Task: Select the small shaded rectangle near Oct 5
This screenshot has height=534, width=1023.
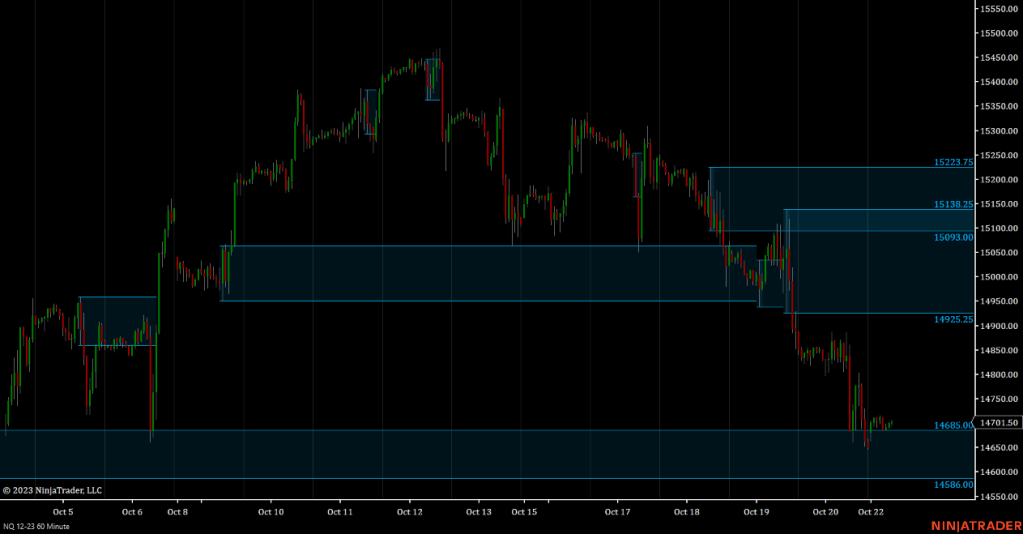Action: click(x=118, y=321)
